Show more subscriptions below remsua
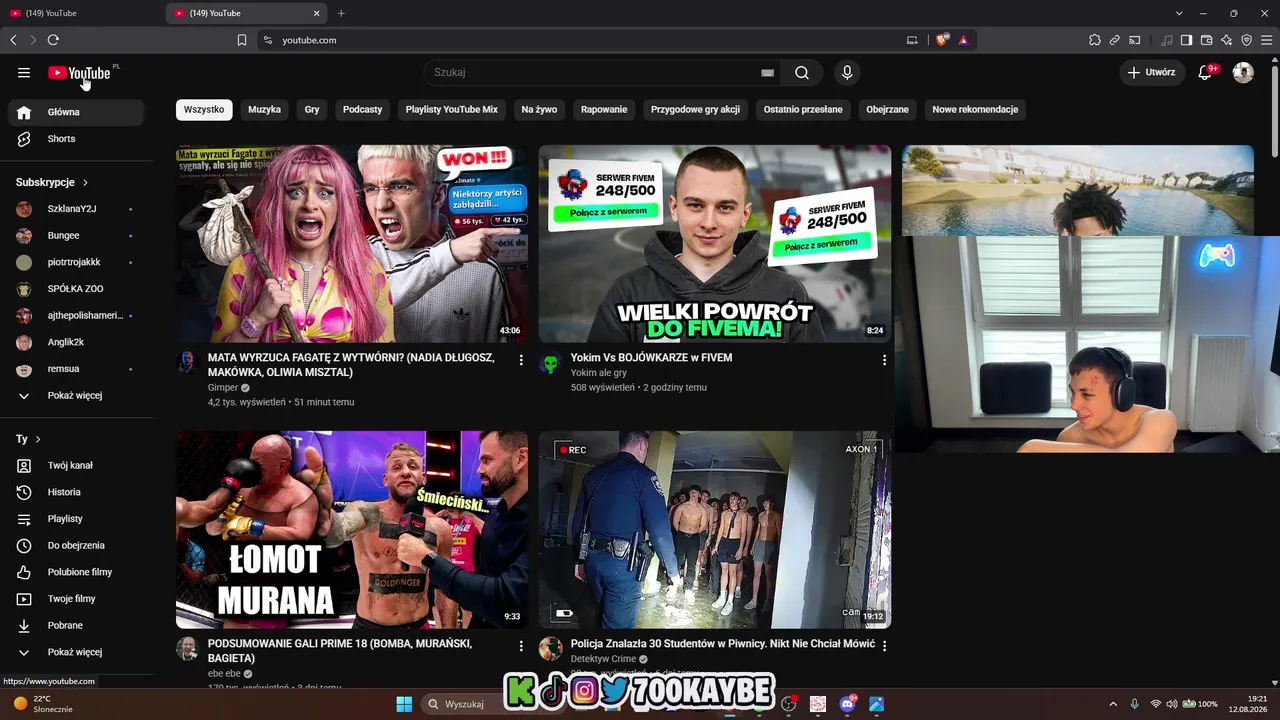The width and height of the screenshot is (1280, 720). tap(76, 396)
